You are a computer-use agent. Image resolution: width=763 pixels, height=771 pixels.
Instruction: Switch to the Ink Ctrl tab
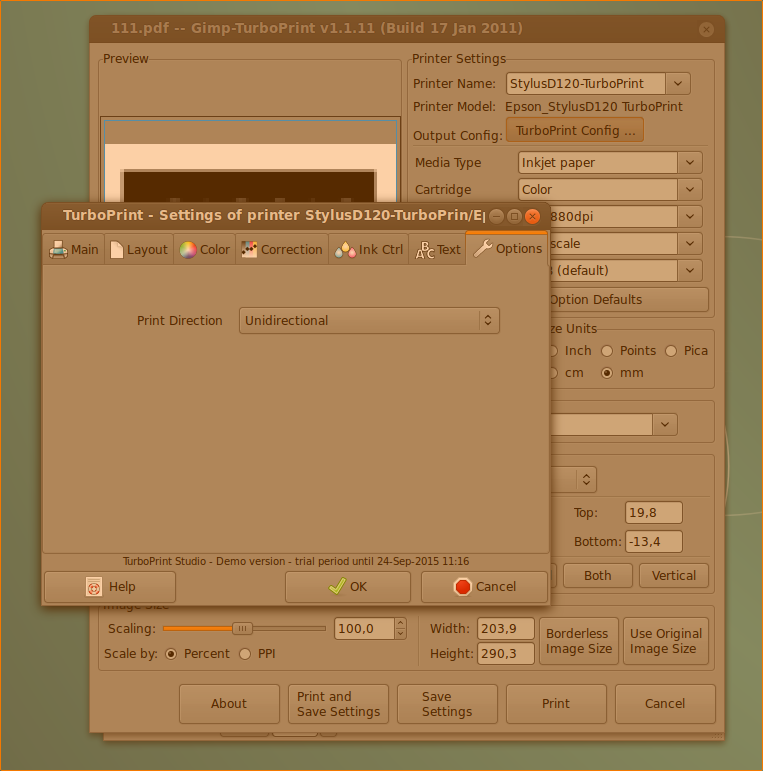(x=368, y=250)
